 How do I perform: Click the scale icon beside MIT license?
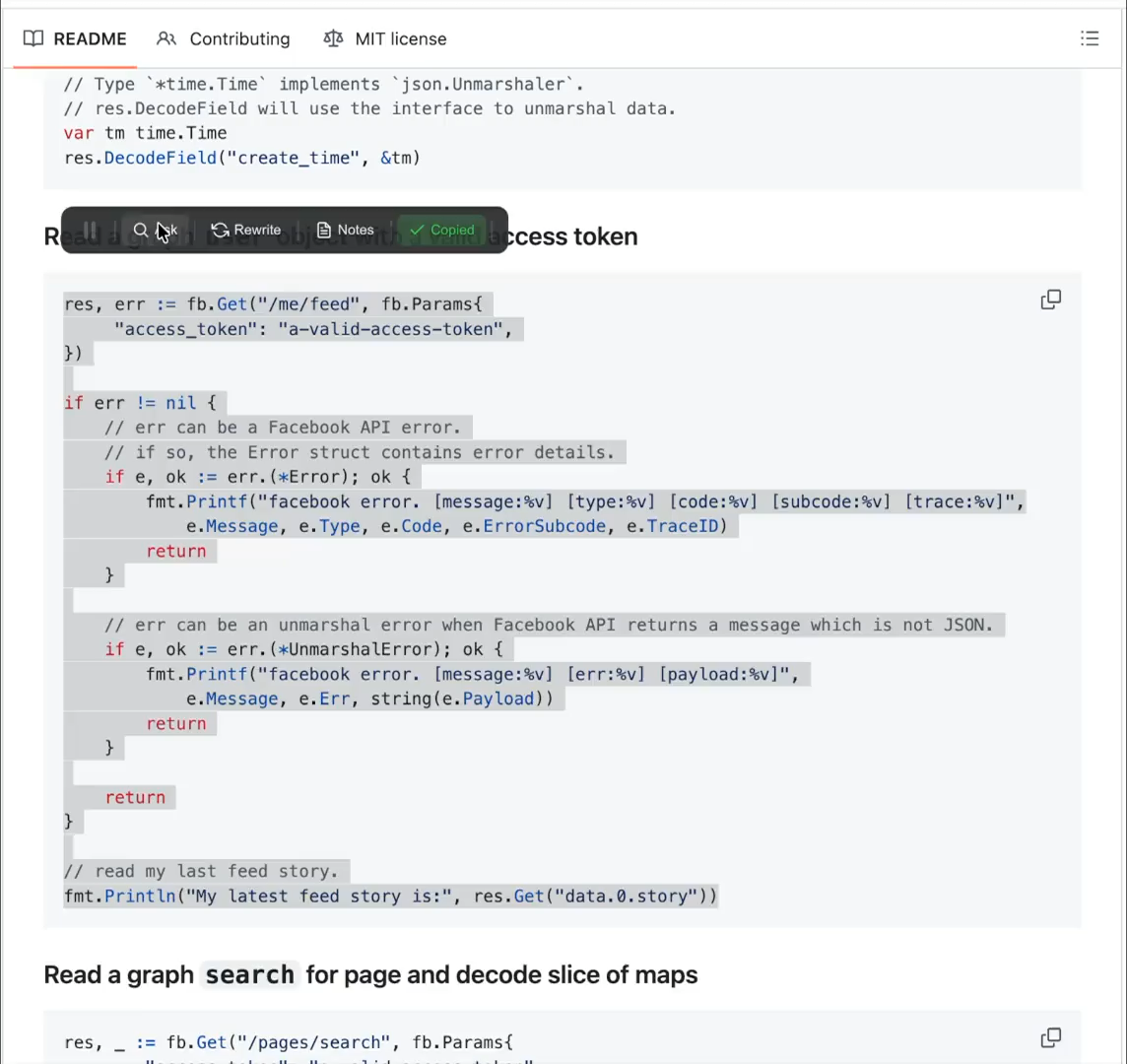333,39
